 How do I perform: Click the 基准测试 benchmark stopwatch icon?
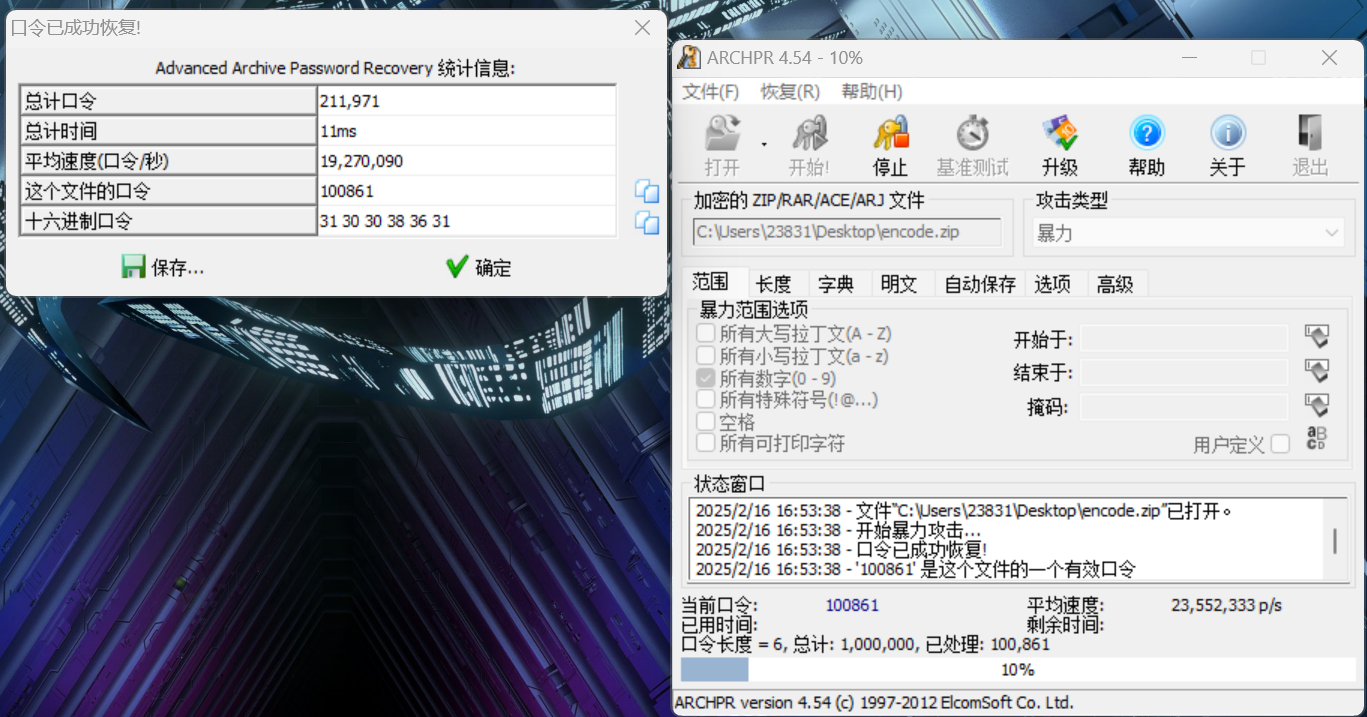(972, 133)
